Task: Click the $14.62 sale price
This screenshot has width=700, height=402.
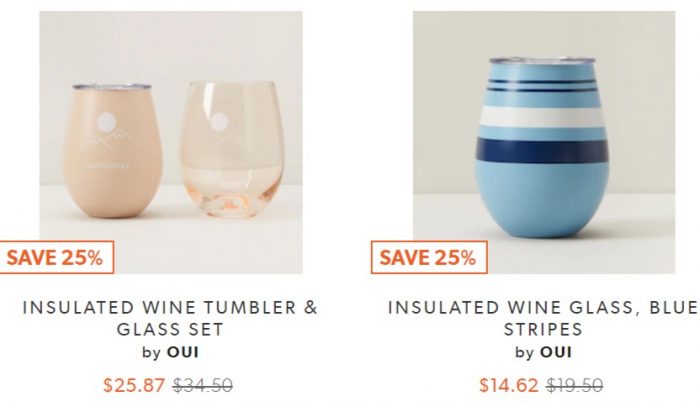Action: 509,385
